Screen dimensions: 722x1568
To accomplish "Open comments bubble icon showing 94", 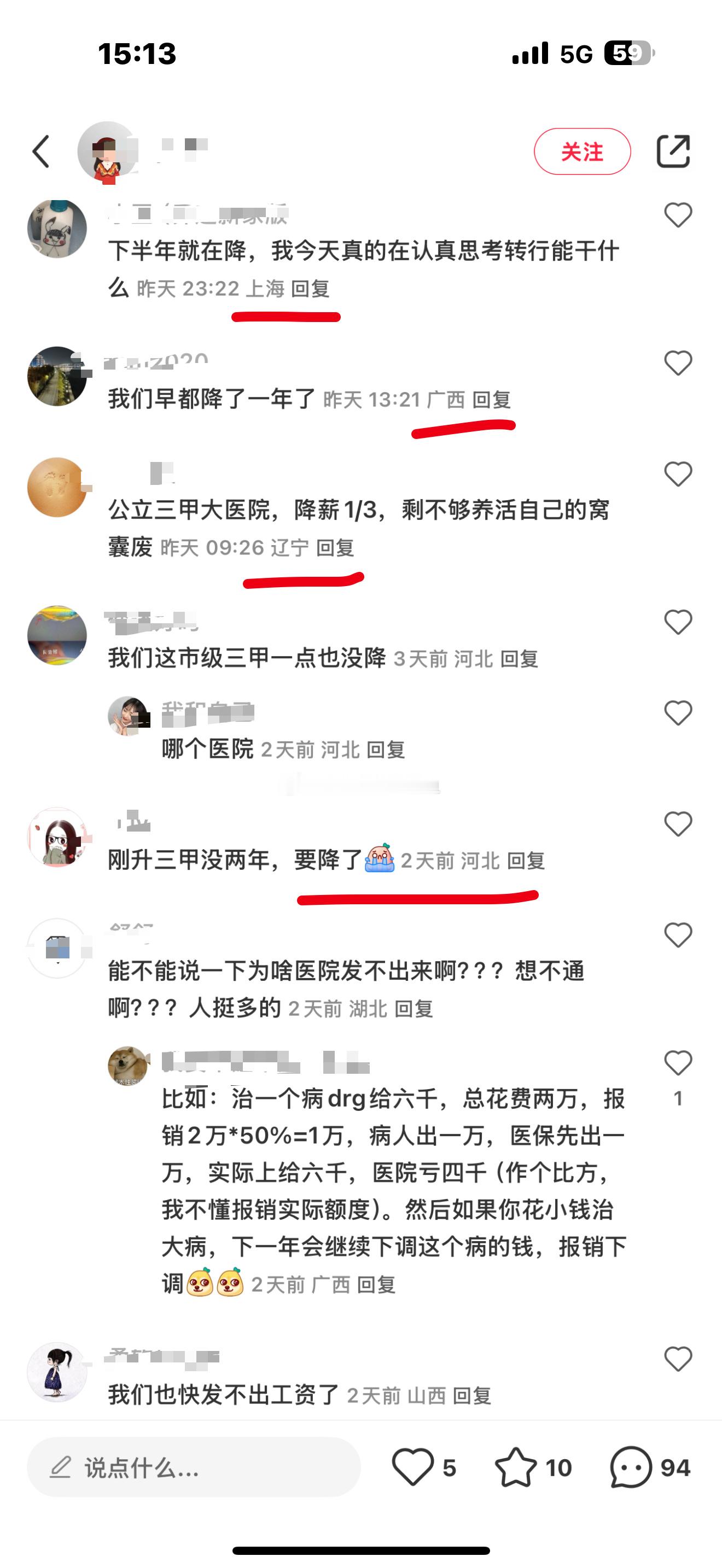I will 631,1467.
